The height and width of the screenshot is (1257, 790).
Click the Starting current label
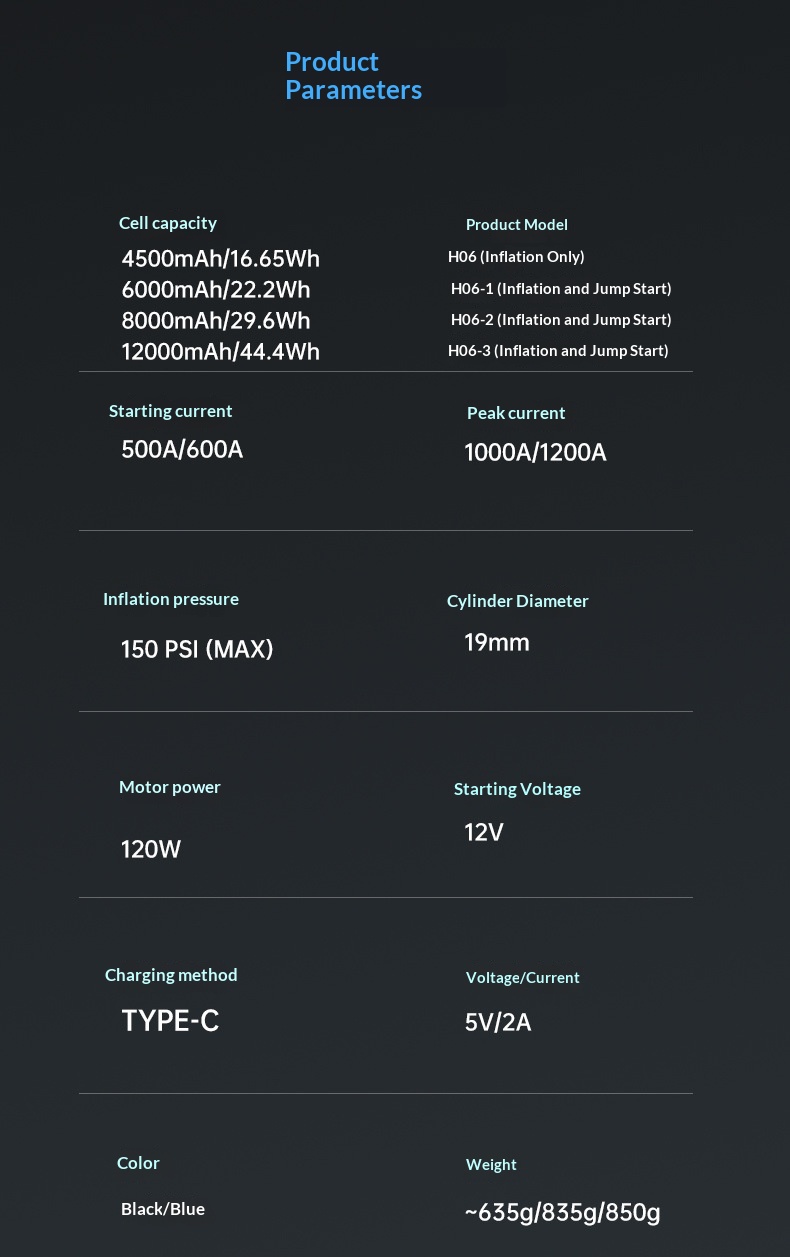click(x=170, y=411)
